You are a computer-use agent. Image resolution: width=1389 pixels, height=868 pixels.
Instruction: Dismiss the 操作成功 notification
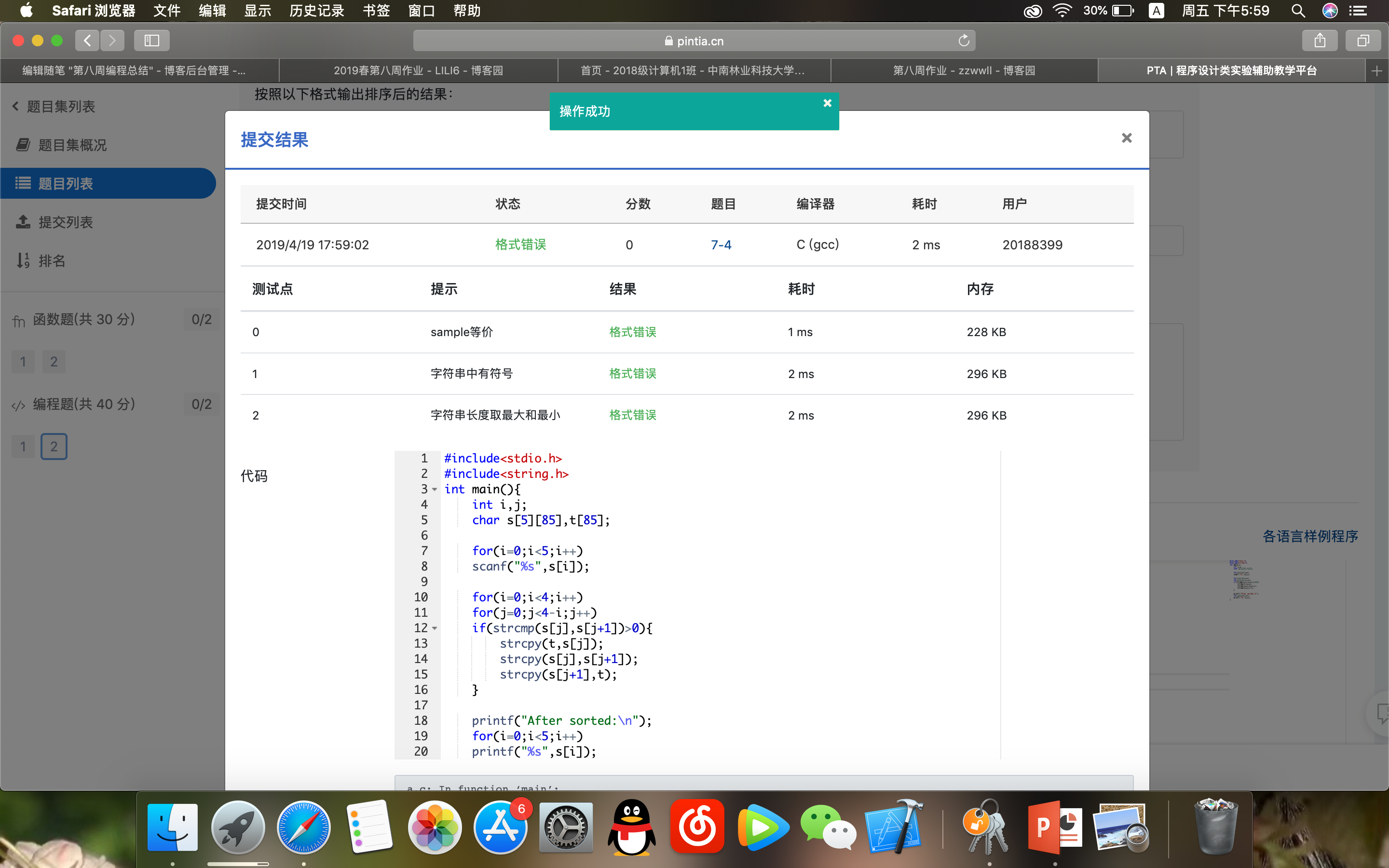[827, 103]
